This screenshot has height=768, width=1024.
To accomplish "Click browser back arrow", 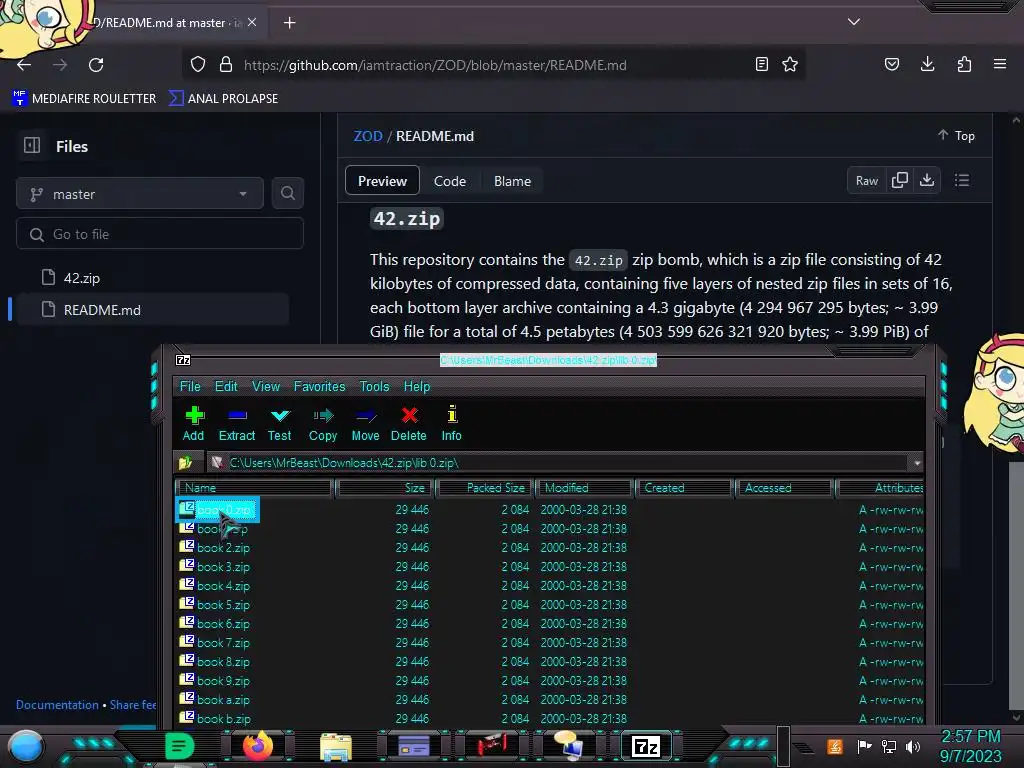I will point(24,65).
